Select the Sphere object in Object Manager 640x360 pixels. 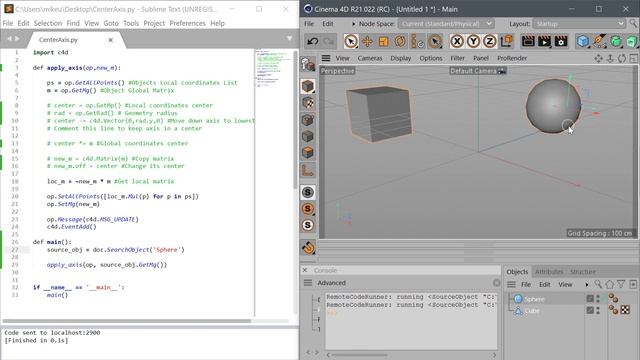pos(534,299)
